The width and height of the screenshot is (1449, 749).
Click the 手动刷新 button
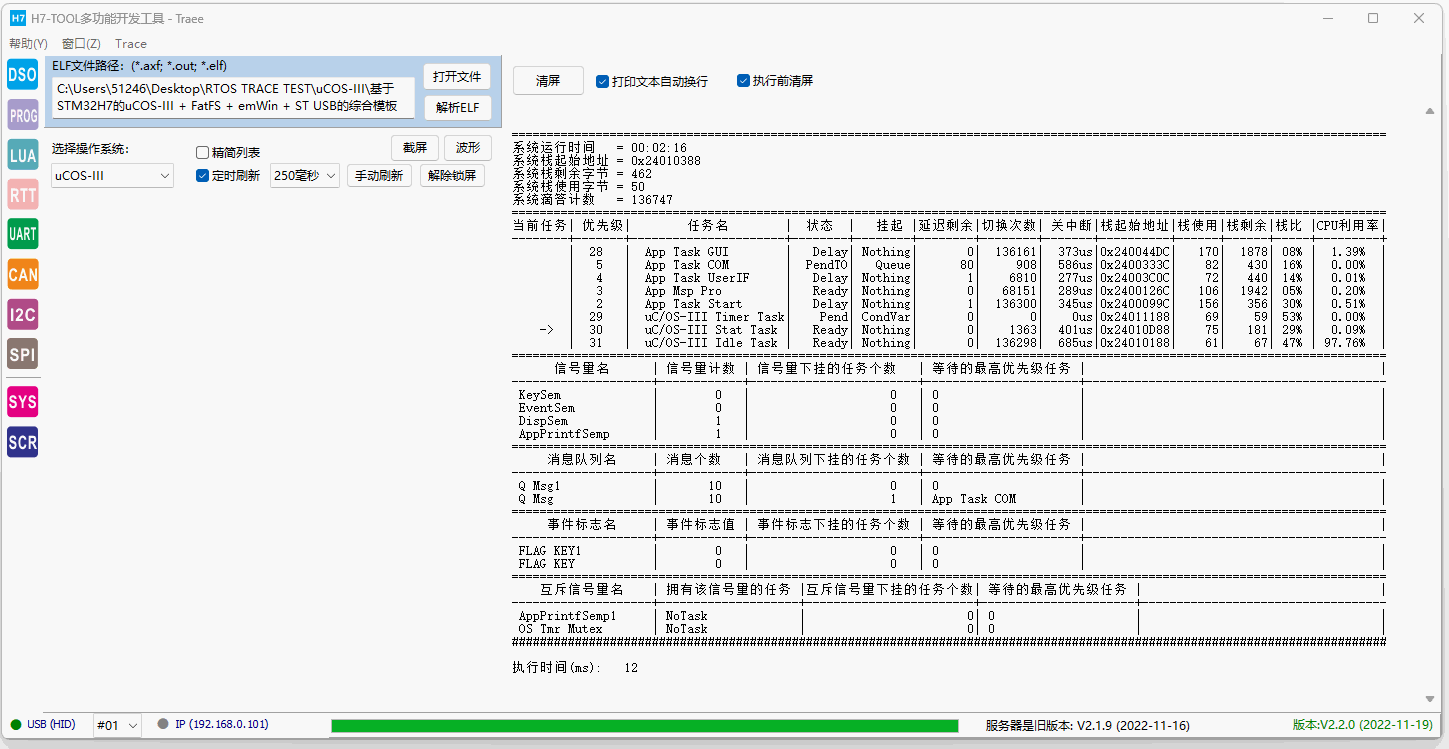coord(380,176)
